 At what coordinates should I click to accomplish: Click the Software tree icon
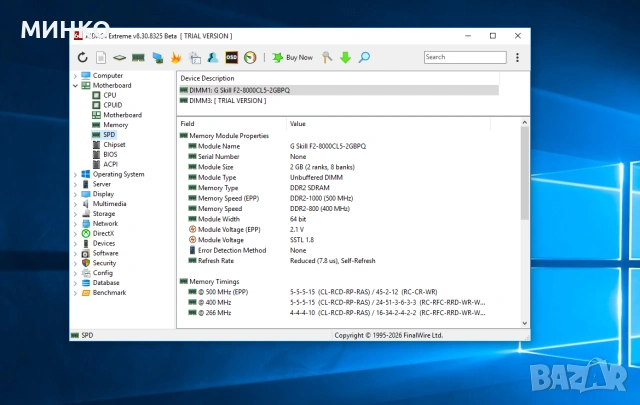click(86, 253)
